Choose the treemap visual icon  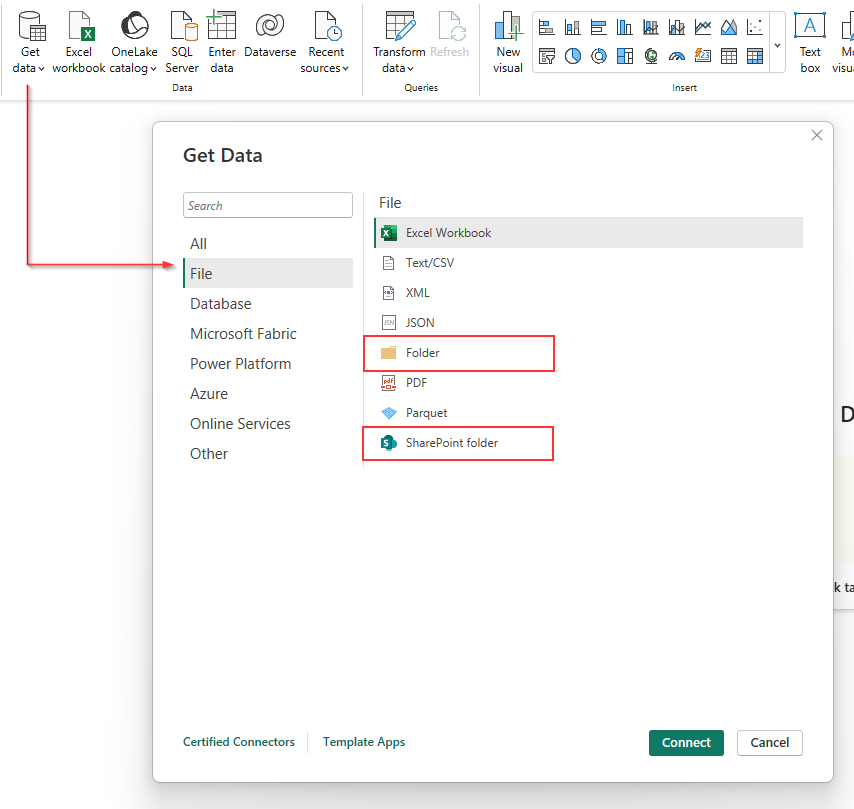click(625, 57)
